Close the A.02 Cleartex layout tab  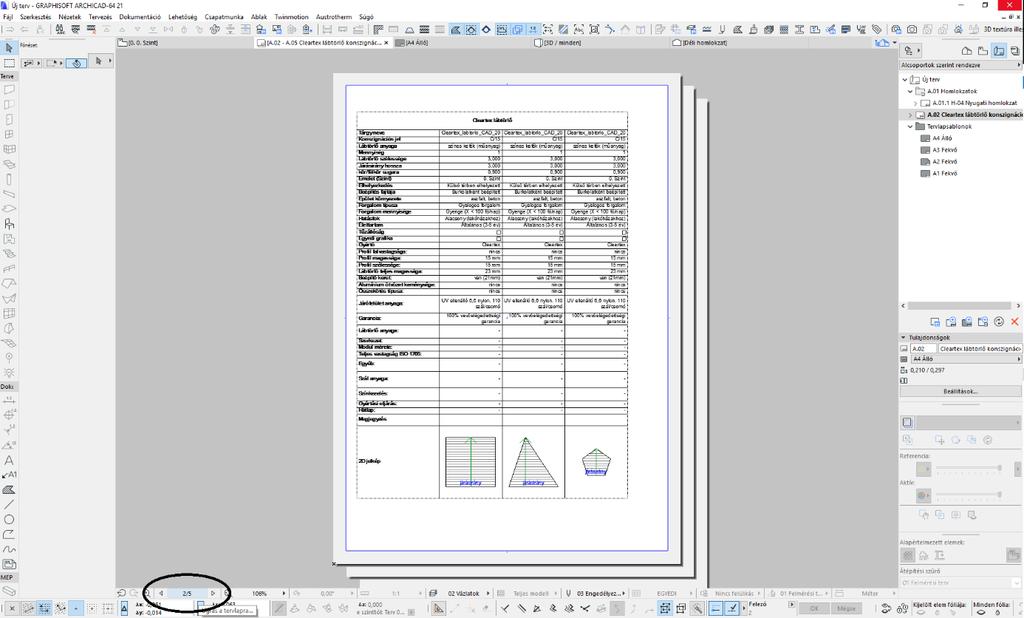tap(386, 43)
